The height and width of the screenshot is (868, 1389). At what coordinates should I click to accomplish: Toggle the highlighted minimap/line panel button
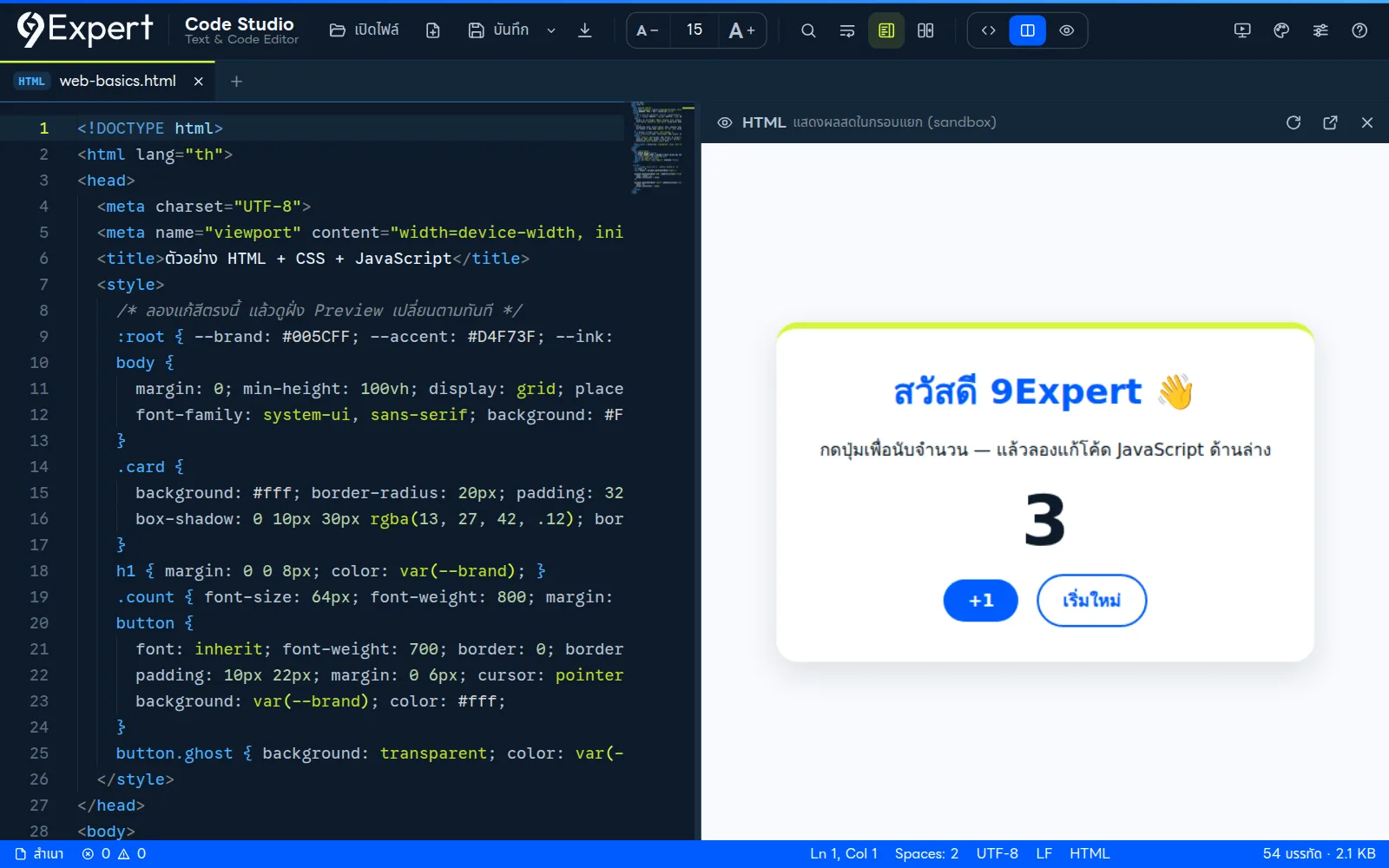click(x=886, y=30)
